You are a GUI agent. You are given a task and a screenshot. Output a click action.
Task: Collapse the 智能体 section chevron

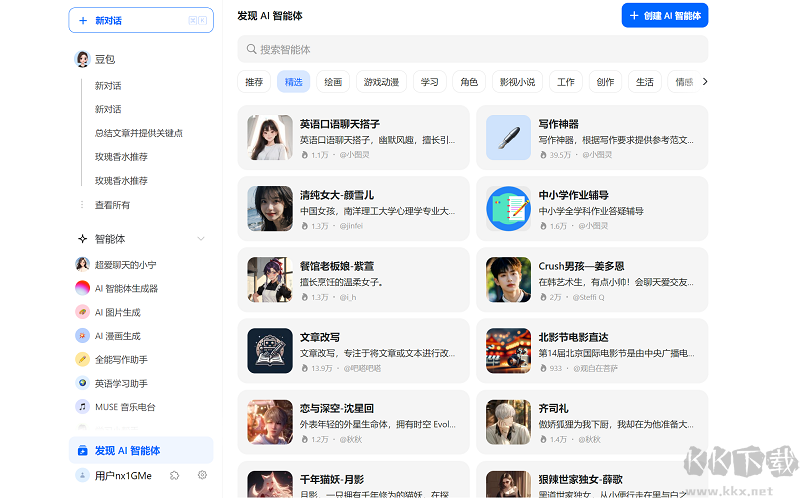tap(201, 239)
